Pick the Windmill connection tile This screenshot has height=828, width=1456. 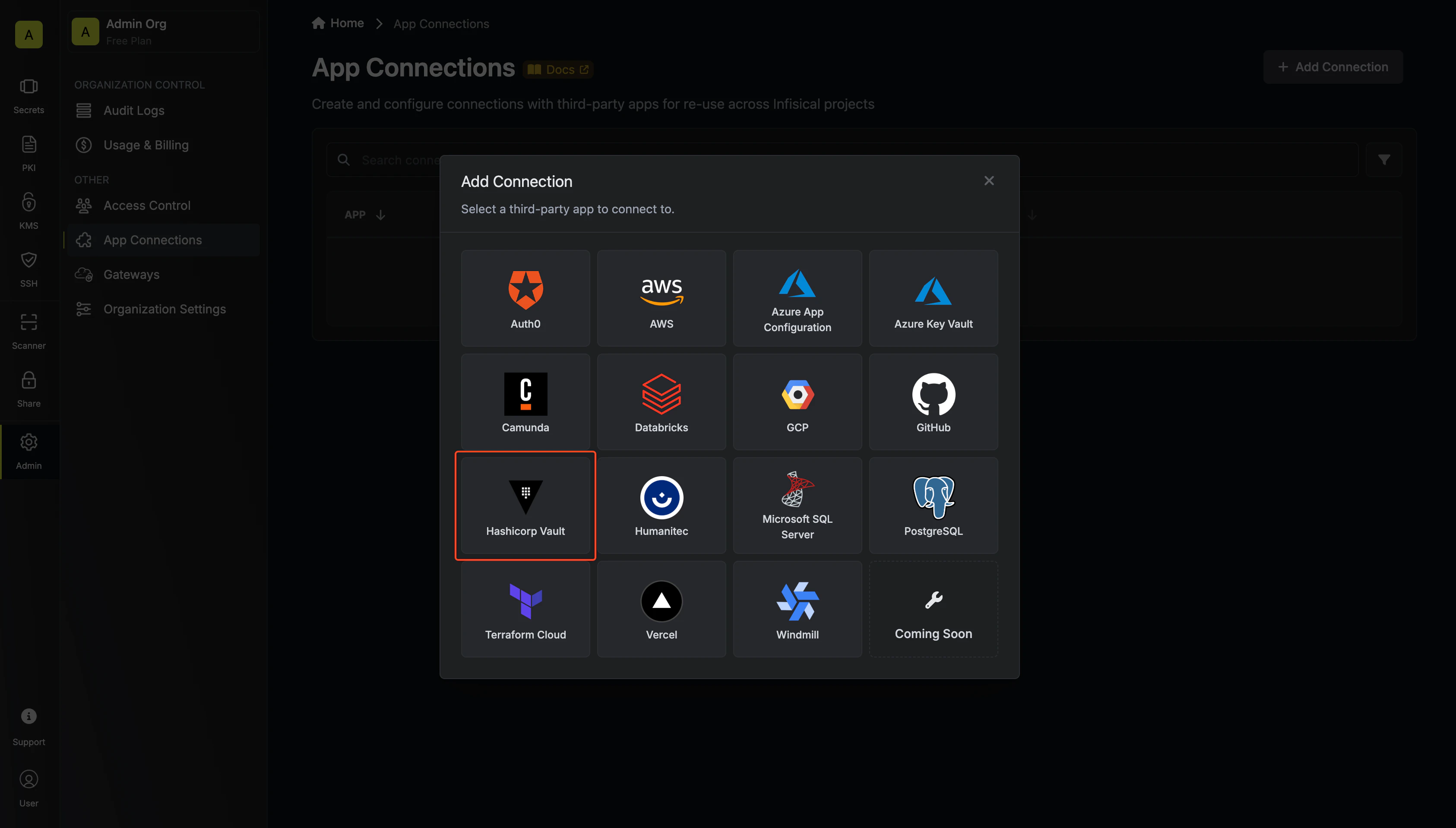point(798,609)
